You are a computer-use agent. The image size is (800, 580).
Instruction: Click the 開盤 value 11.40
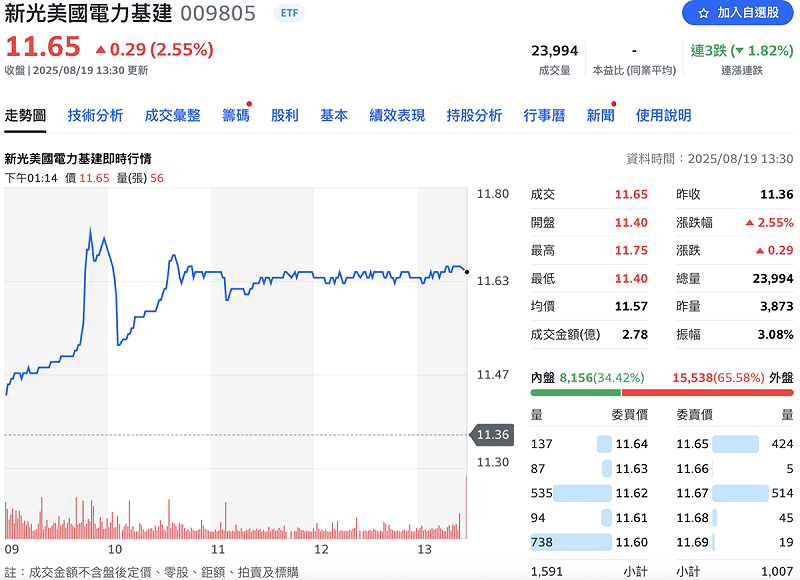(x=631, y=222)
